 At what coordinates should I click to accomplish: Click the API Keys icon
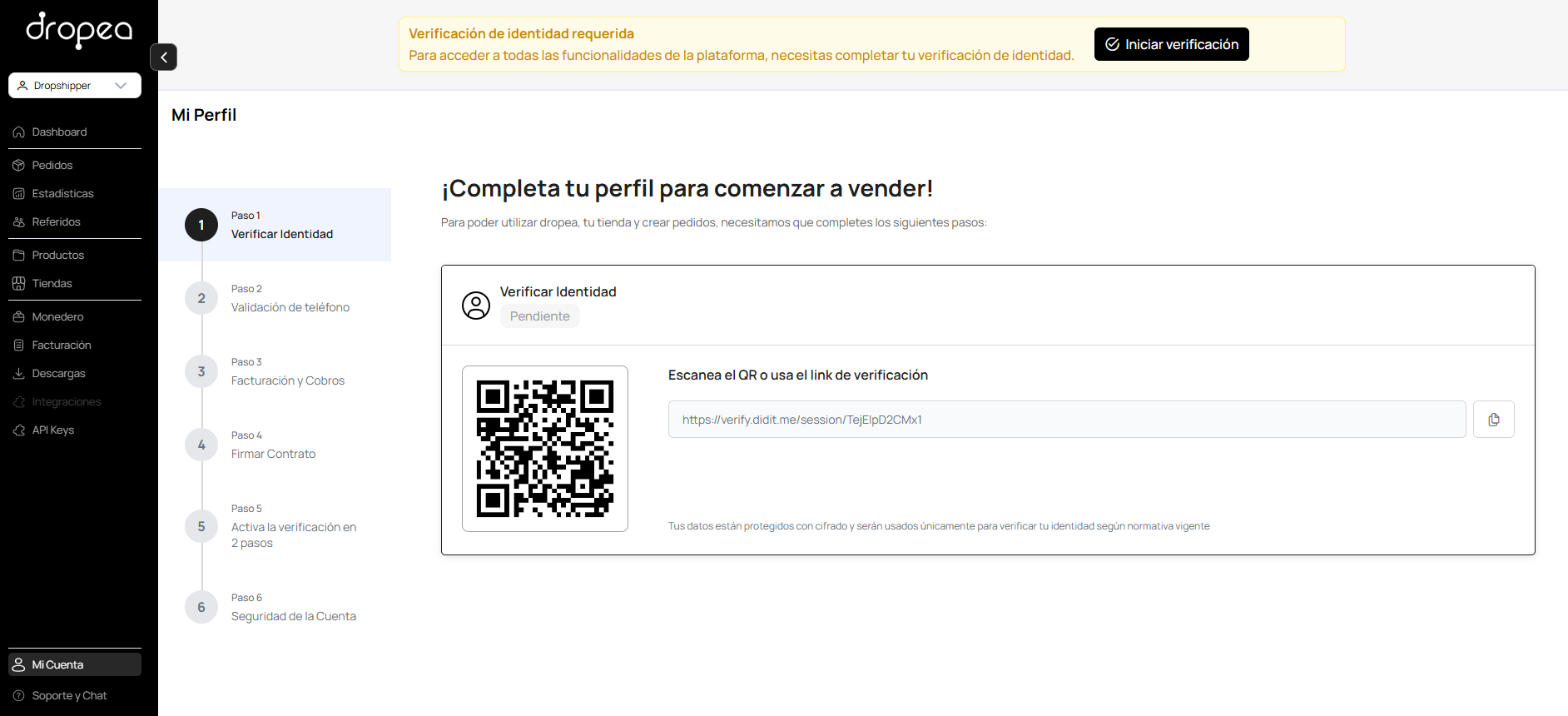[x=19, y=430]
